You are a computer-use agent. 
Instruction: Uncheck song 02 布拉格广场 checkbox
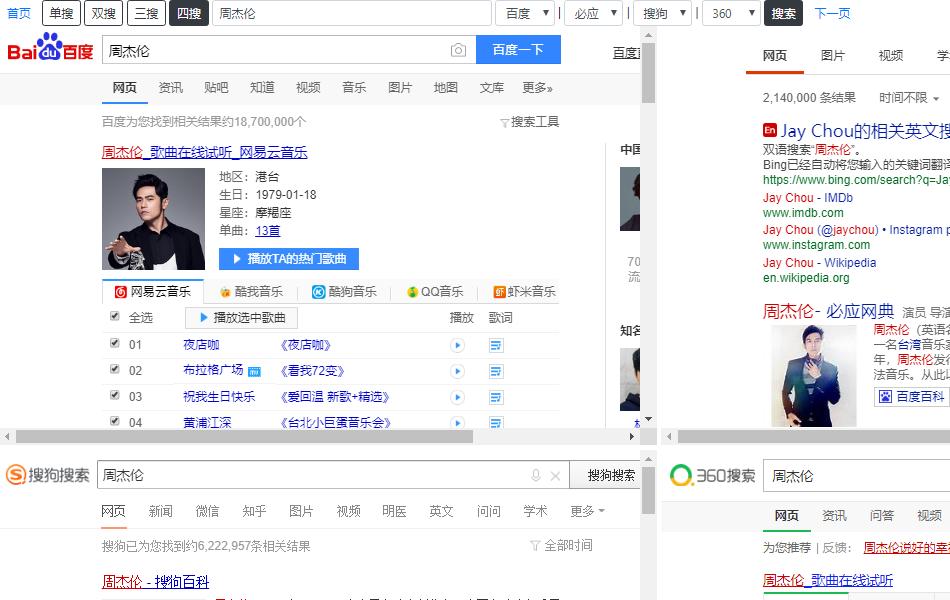(x=115, y=368)
